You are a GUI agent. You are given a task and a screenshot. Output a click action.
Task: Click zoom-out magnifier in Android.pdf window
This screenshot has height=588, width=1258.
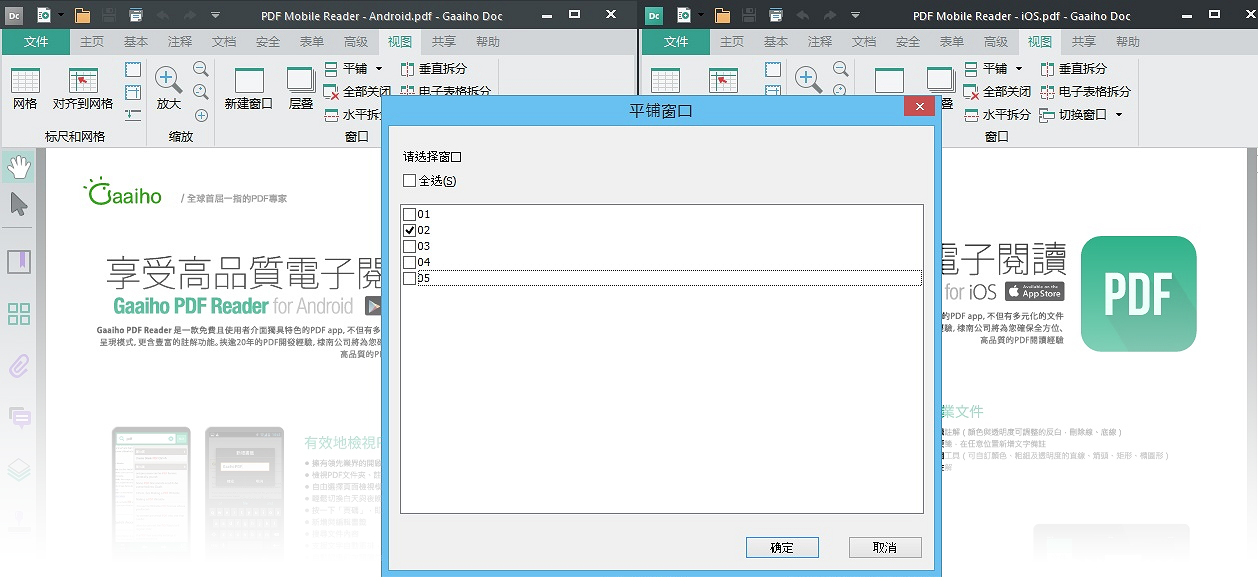coord(201,69)
